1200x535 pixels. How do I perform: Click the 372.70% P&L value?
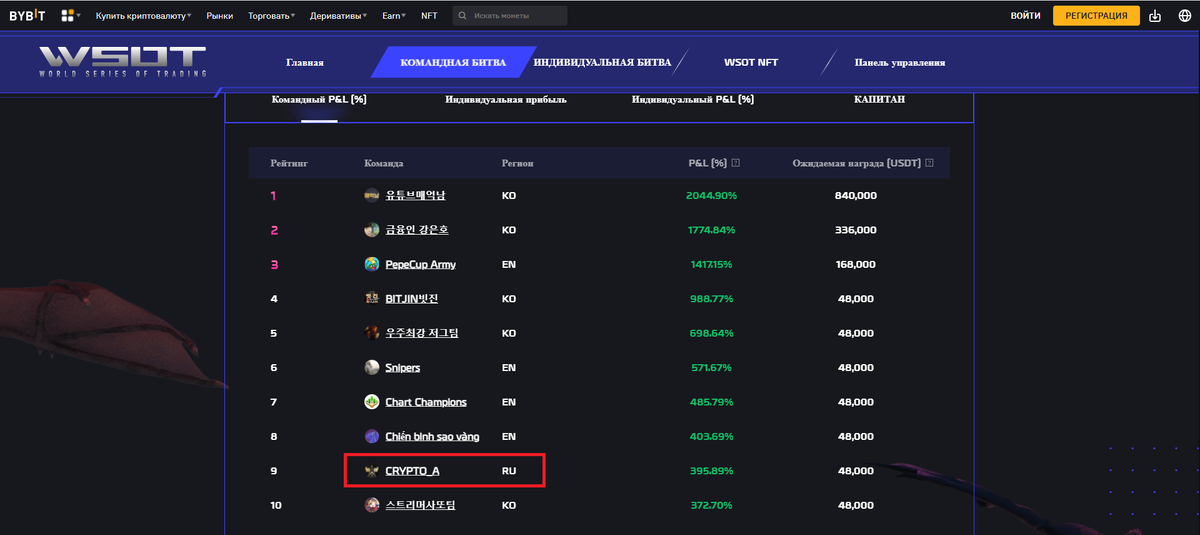(712, 505)
